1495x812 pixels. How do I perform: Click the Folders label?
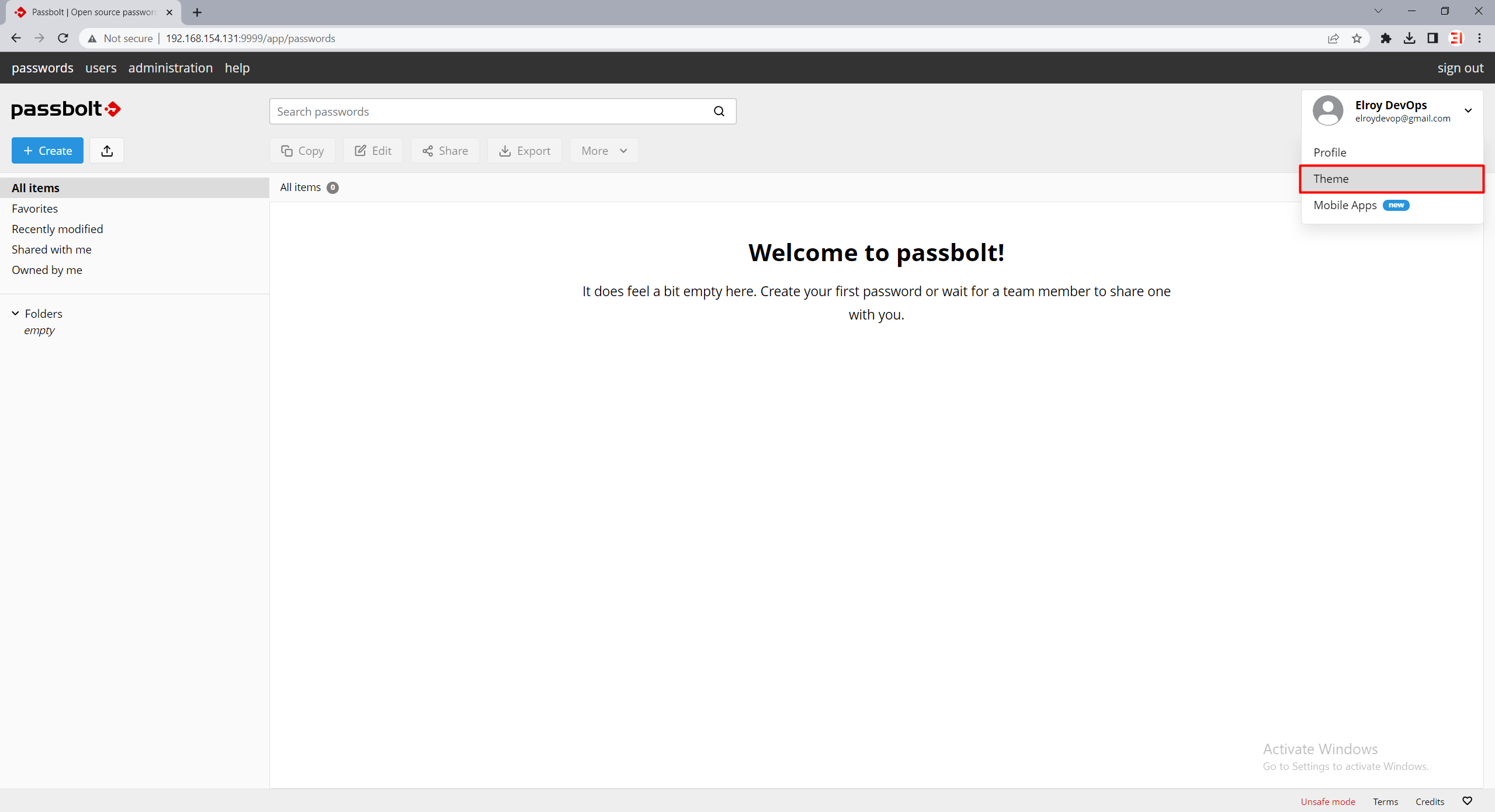(x=44, y=314)
